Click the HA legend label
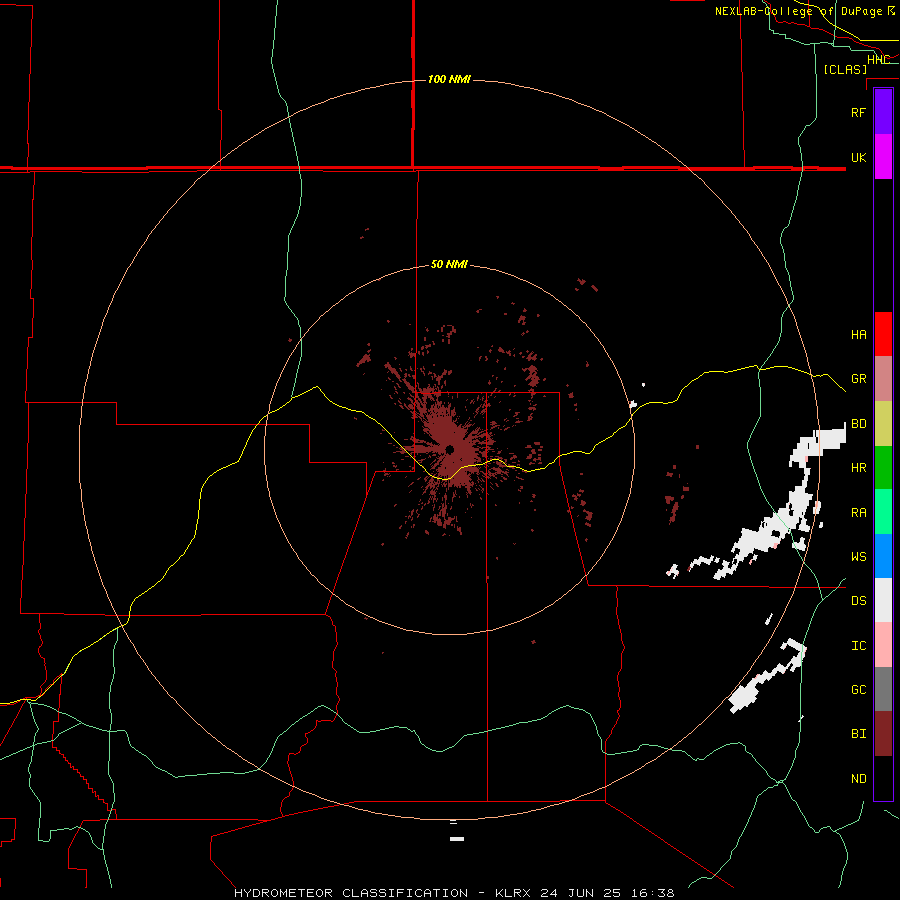The height and width of the screenshot is (900, 900). point(858,335)
